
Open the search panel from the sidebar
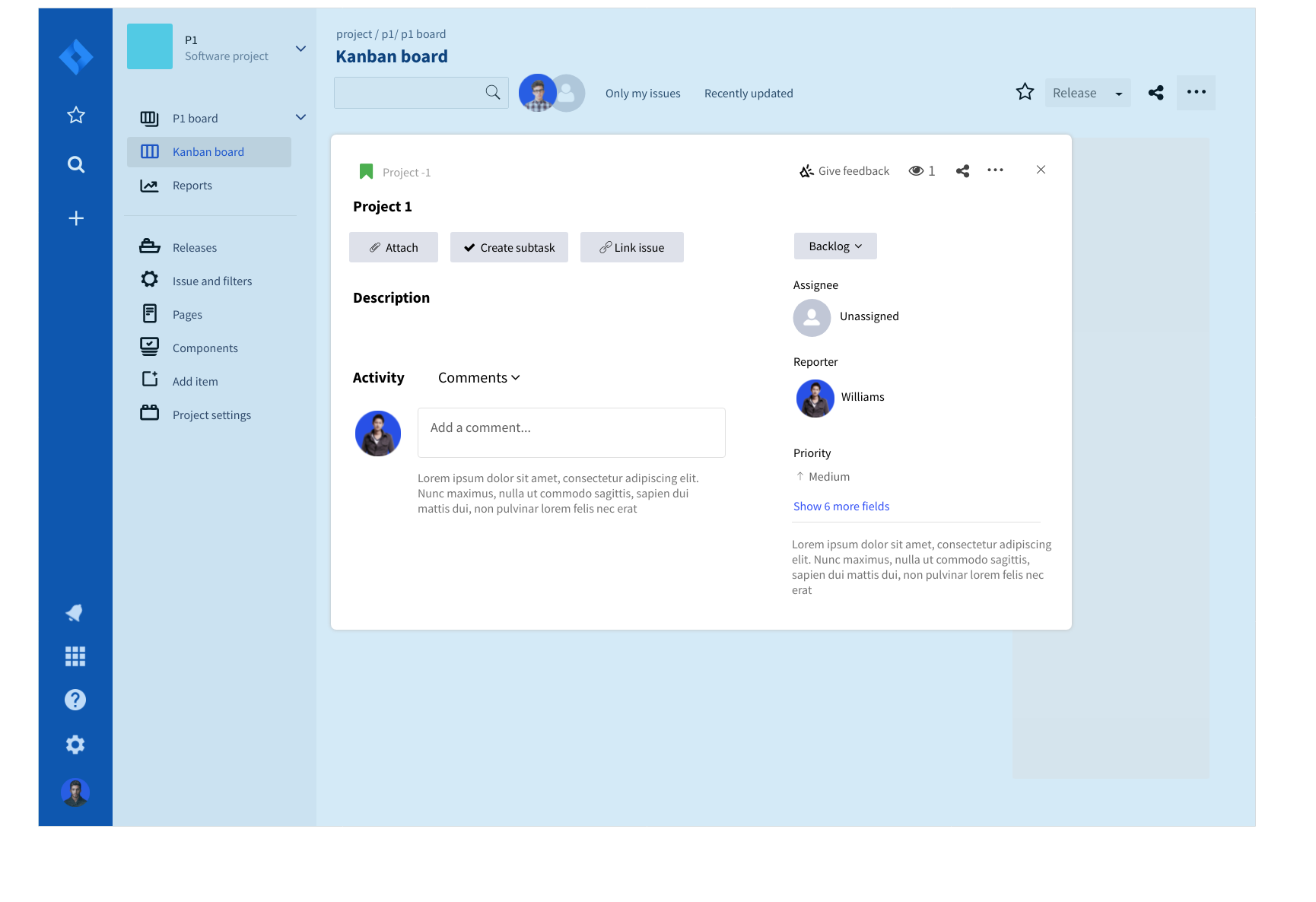pyautogui.click(x=75, y=164)
